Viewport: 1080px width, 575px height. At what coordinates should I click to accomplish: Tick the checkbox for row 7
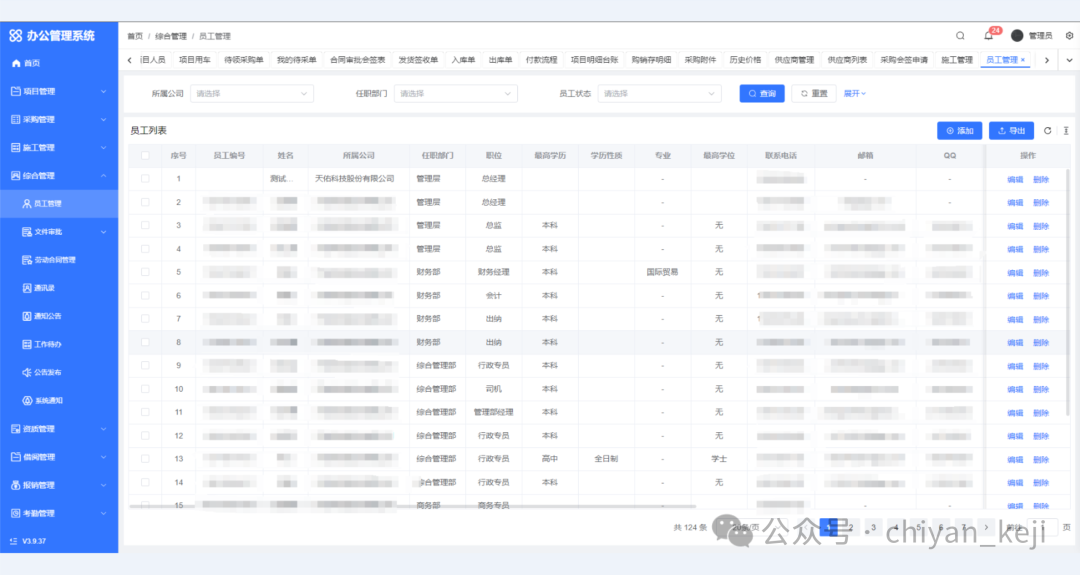(145, 319)
